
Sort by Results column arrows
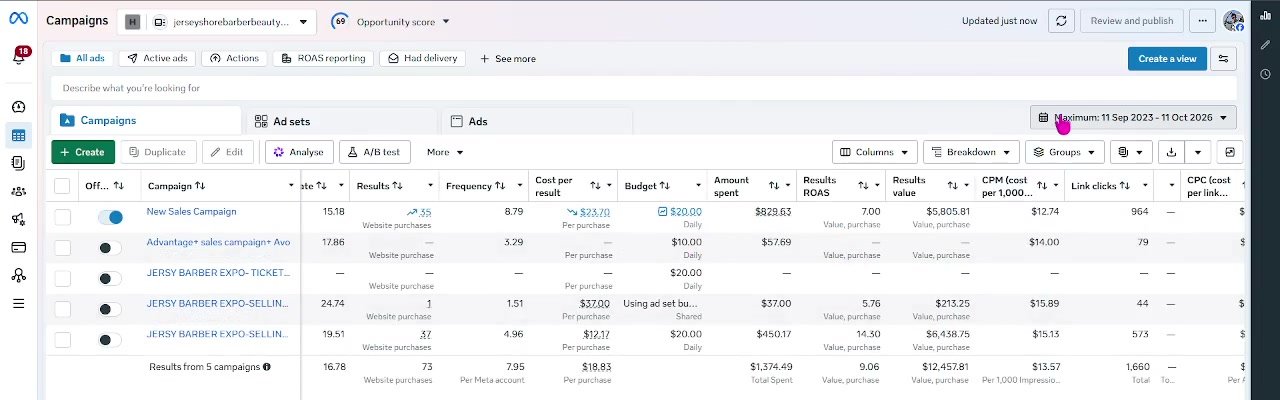(x=397, y=186)
